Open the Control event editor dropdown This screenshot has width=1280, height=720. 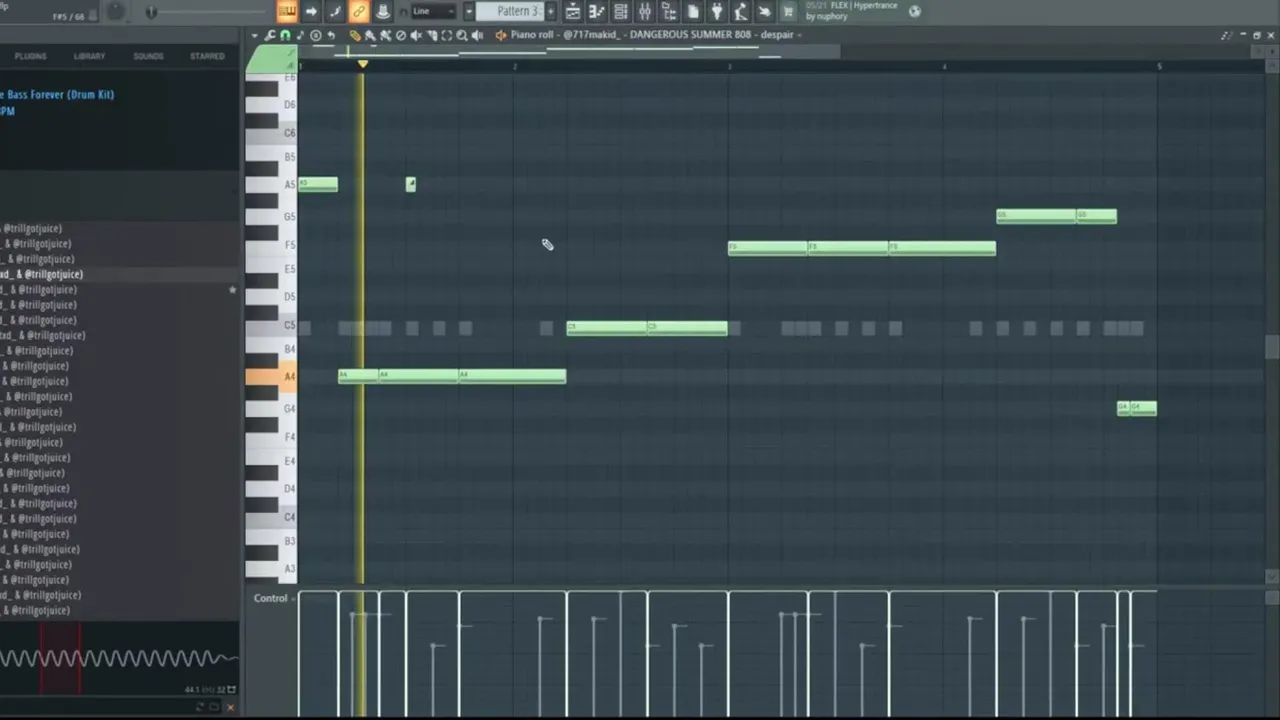(x=273, y=598)
